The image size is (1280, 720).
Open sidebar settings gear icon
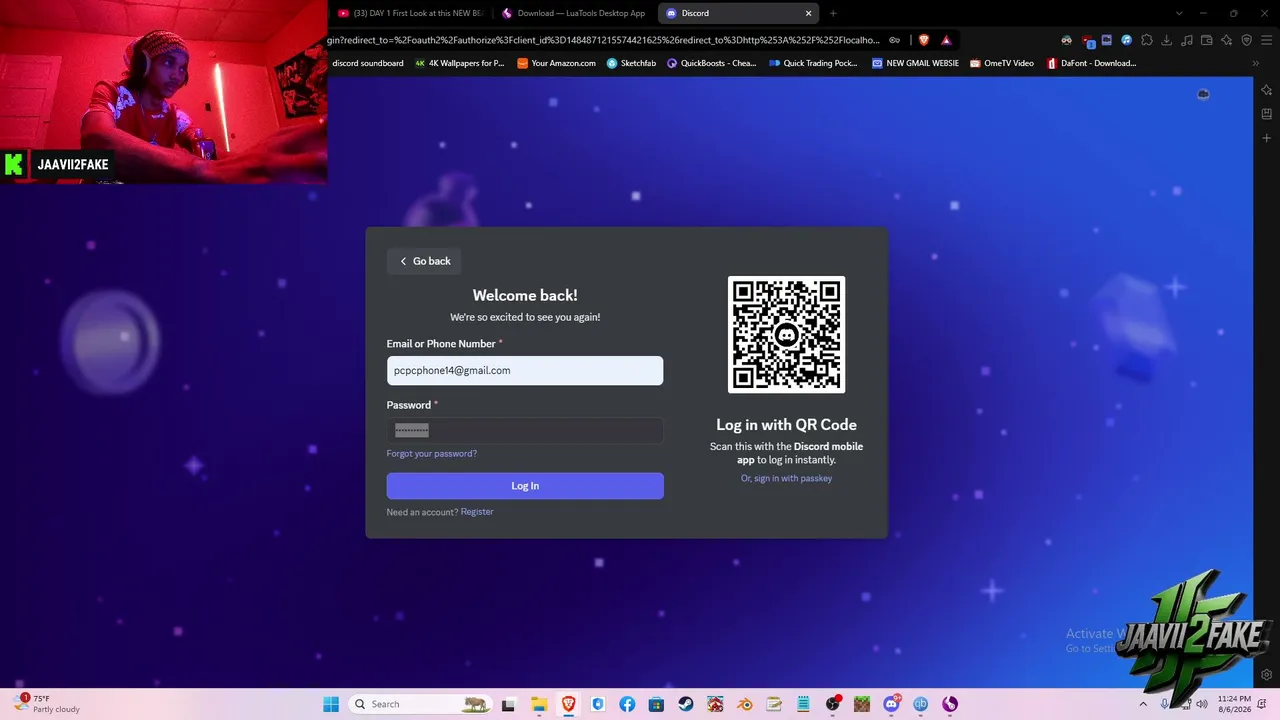1267,675
